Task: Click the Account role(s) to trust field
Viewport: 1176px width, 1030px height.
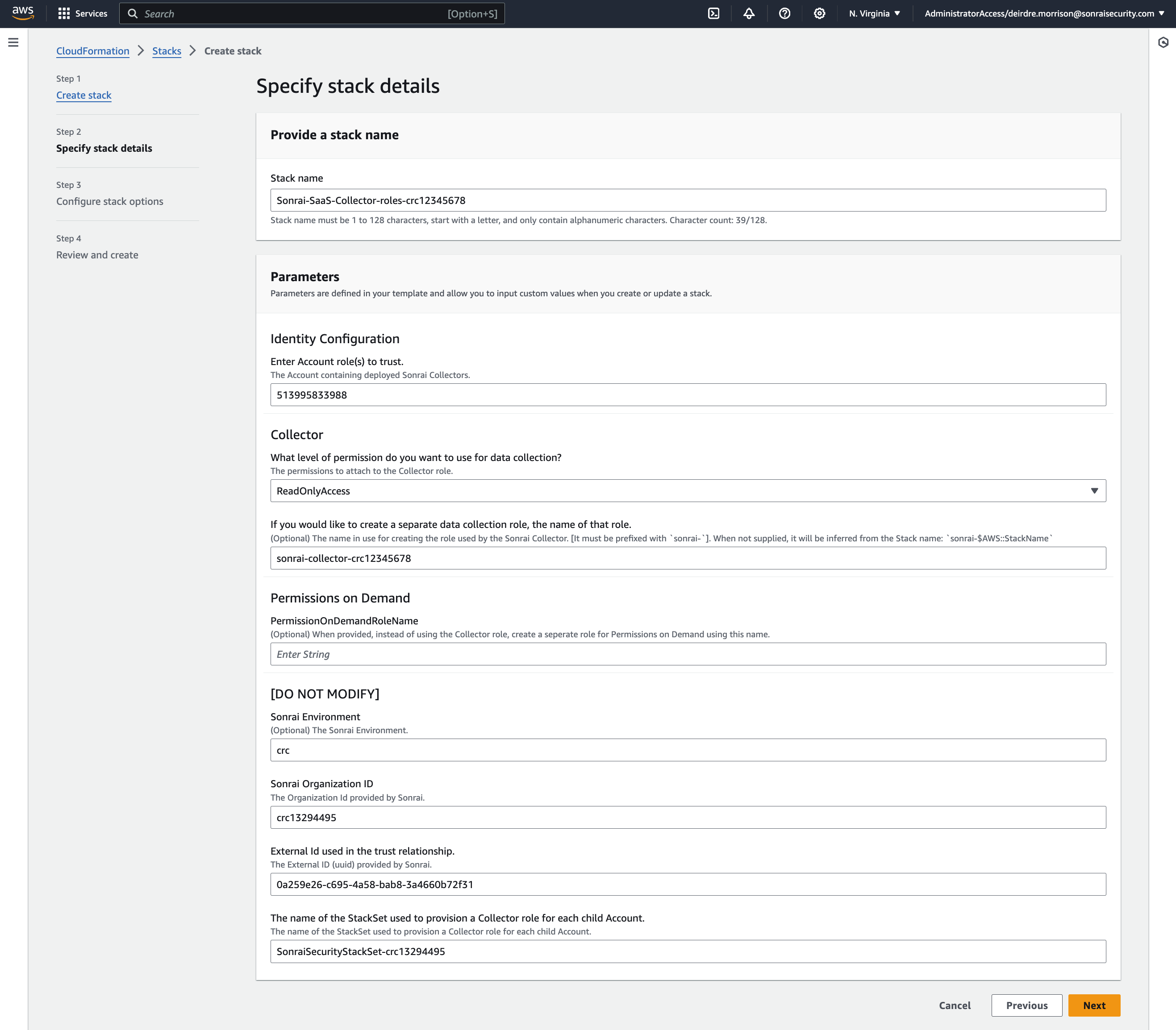Action: coord(688,395)
